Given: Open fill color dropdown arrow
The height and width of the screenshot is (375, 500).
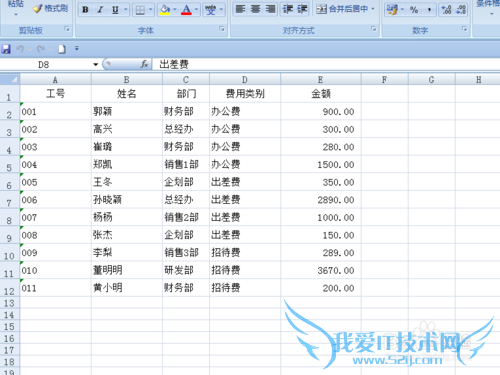Looking at the screenshot, I should tap(175, 10).
